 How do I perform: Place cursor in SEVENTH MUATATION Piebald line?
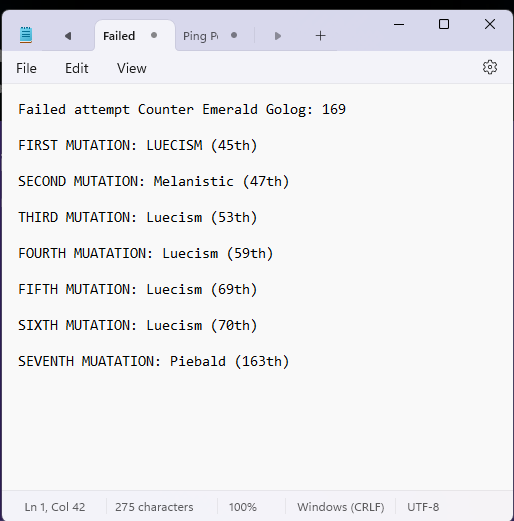[154, 361]
